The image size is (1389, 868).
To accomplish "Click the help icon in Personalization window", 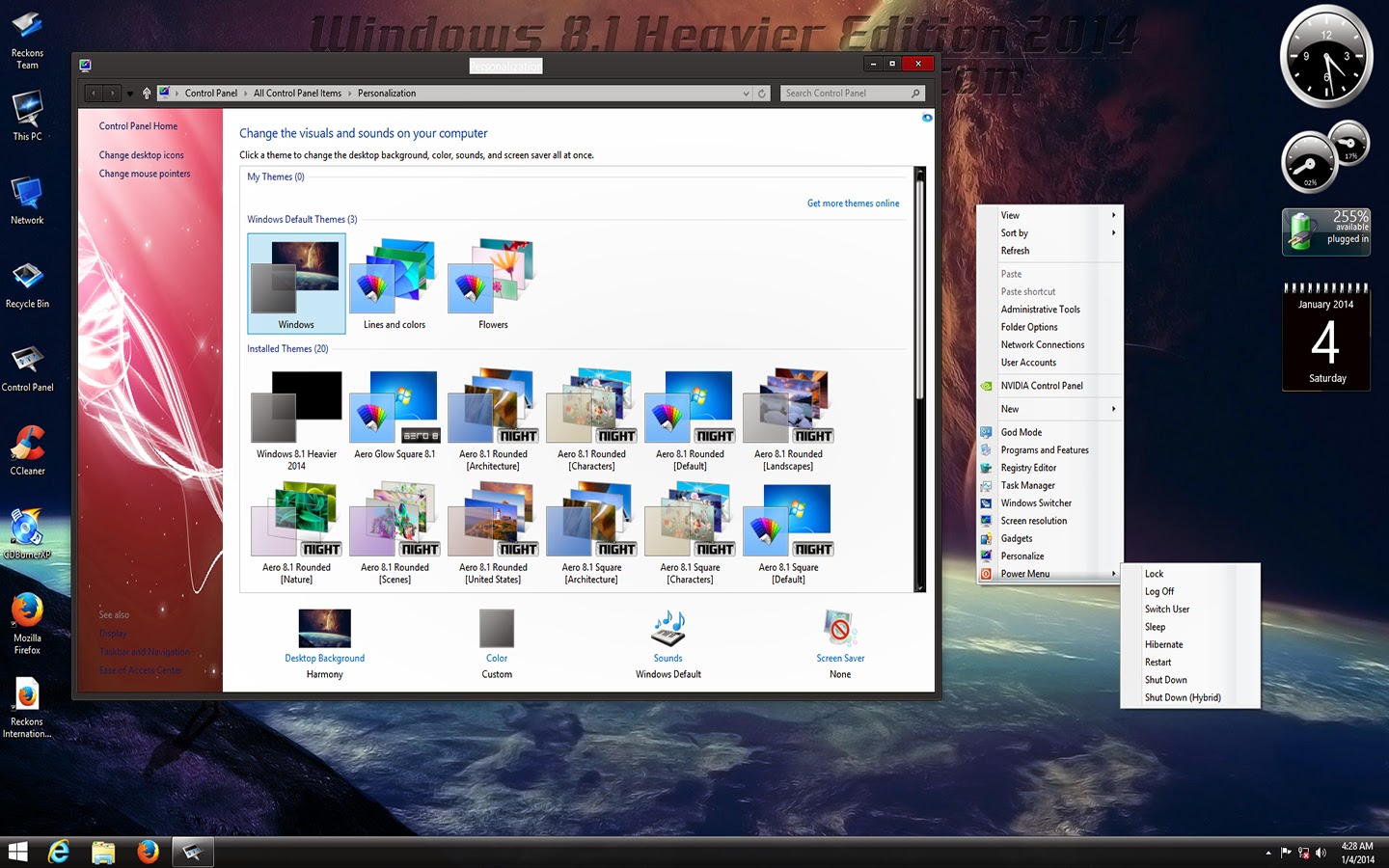I will 927,118.
